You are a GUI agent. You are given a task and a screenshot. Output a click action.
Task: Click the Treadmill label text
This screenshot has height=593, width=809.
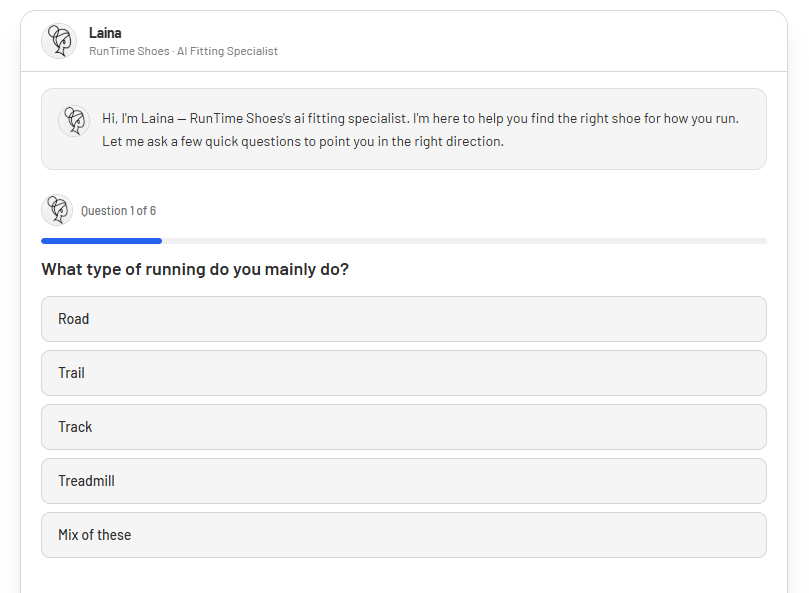pos(86,481)
